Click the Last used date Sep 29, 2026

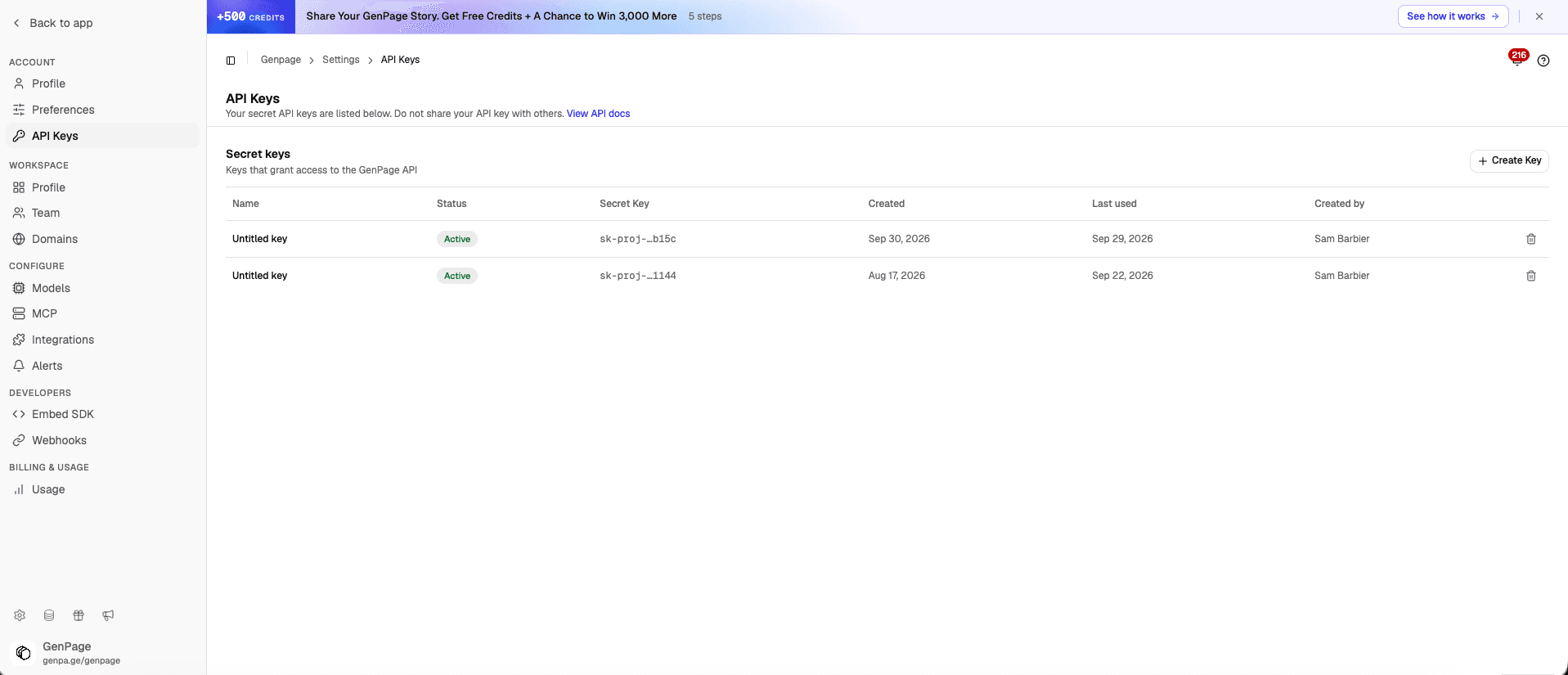tap(1122, 239)
